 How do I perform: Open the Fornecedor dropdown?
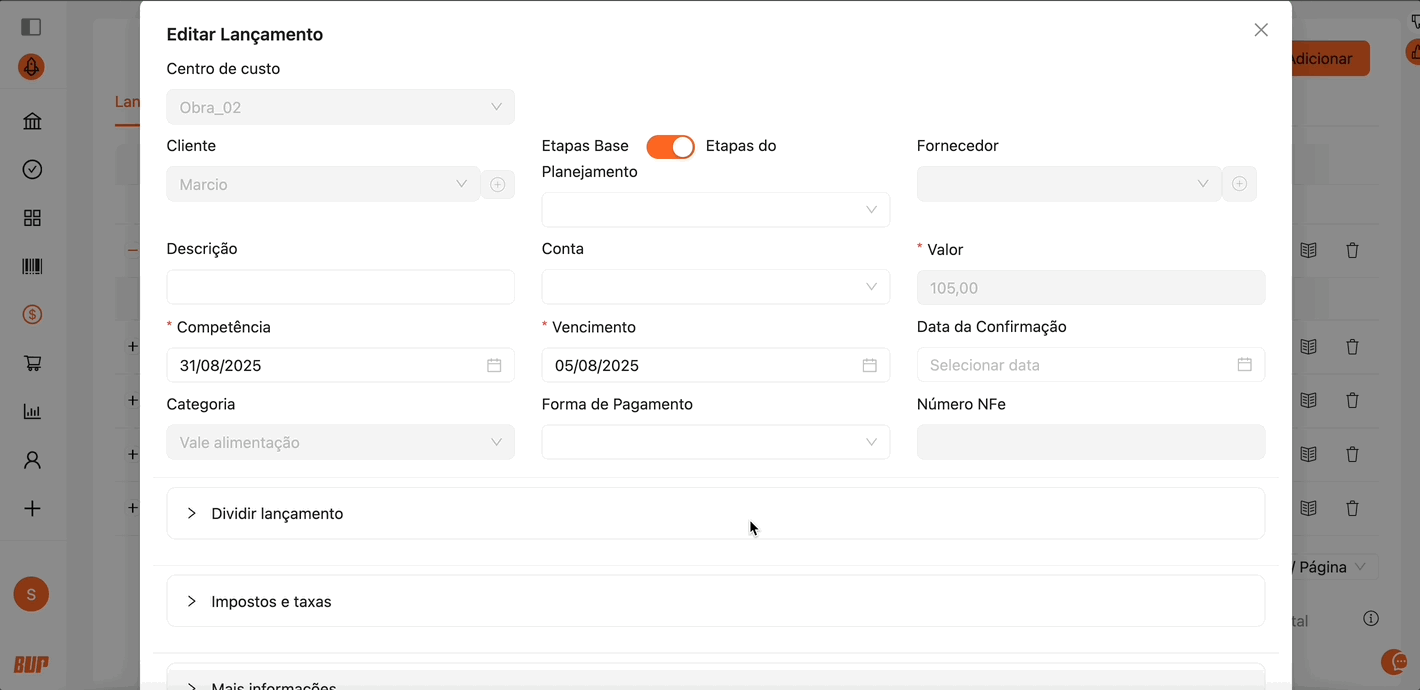1068,184
